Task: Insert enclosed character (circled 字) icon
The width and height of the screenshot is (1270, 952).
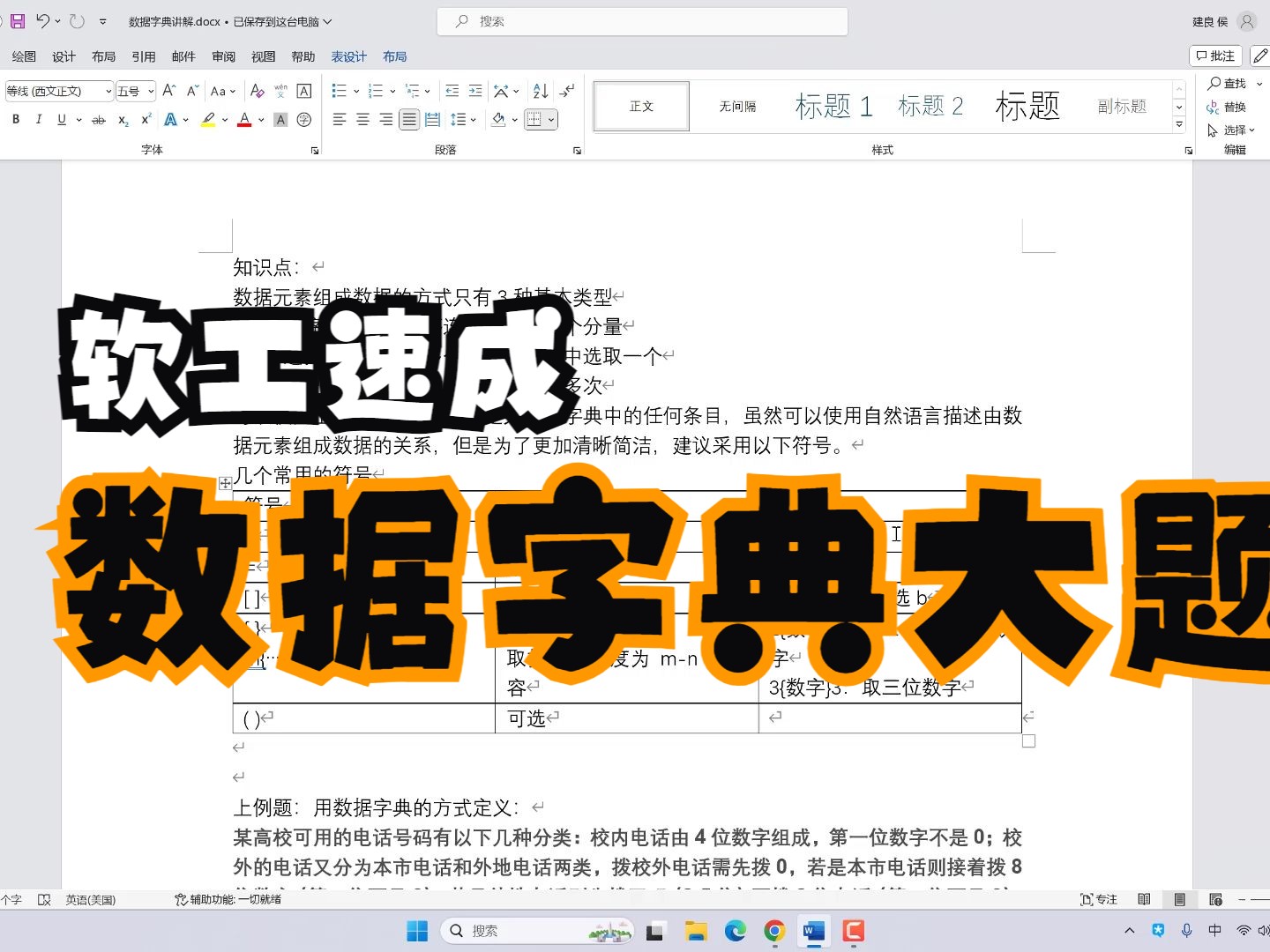Action: click(304, 120)
